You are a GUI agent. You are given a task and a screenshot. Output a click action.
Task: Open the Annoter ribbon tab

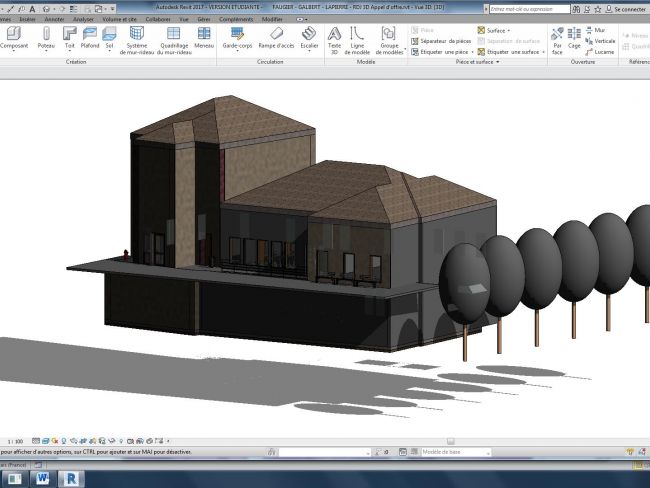pos(54,19)
